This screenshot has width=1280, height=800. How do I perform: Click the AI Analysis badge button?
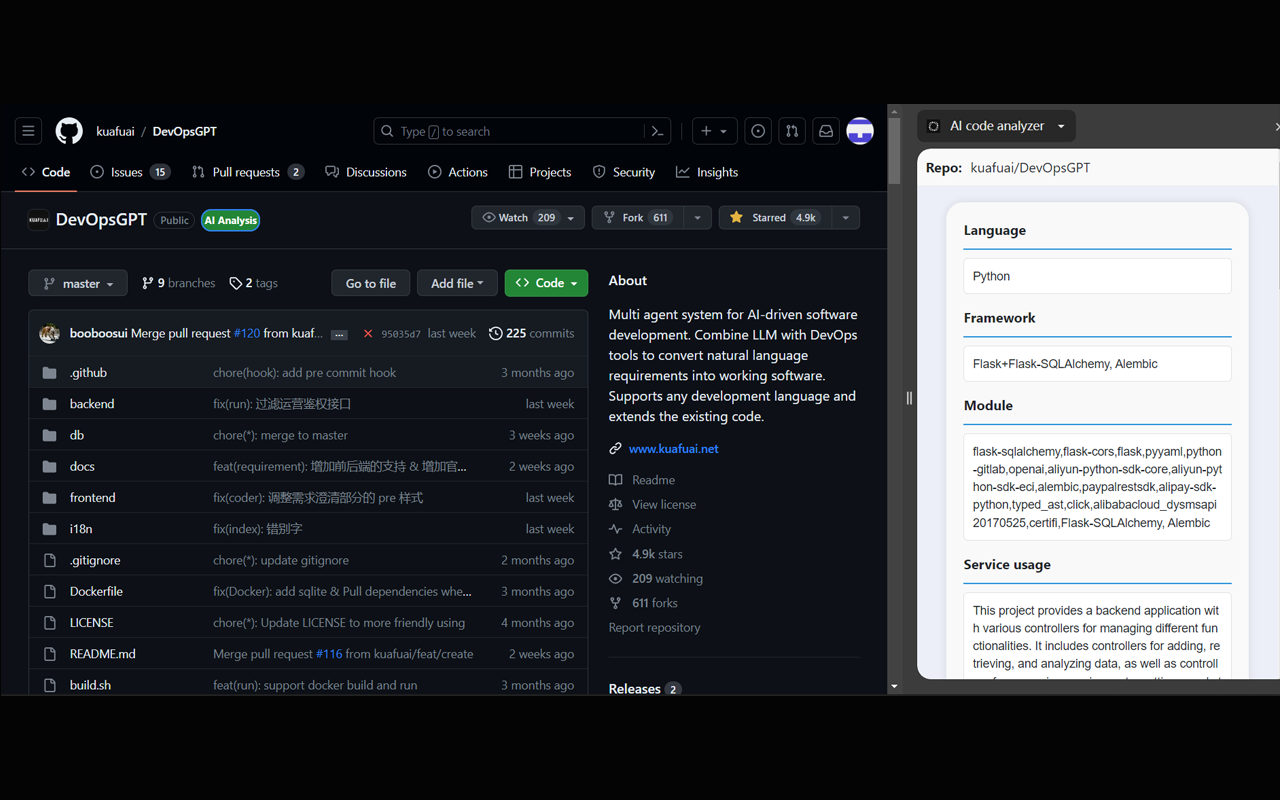[x=231, y=220]
